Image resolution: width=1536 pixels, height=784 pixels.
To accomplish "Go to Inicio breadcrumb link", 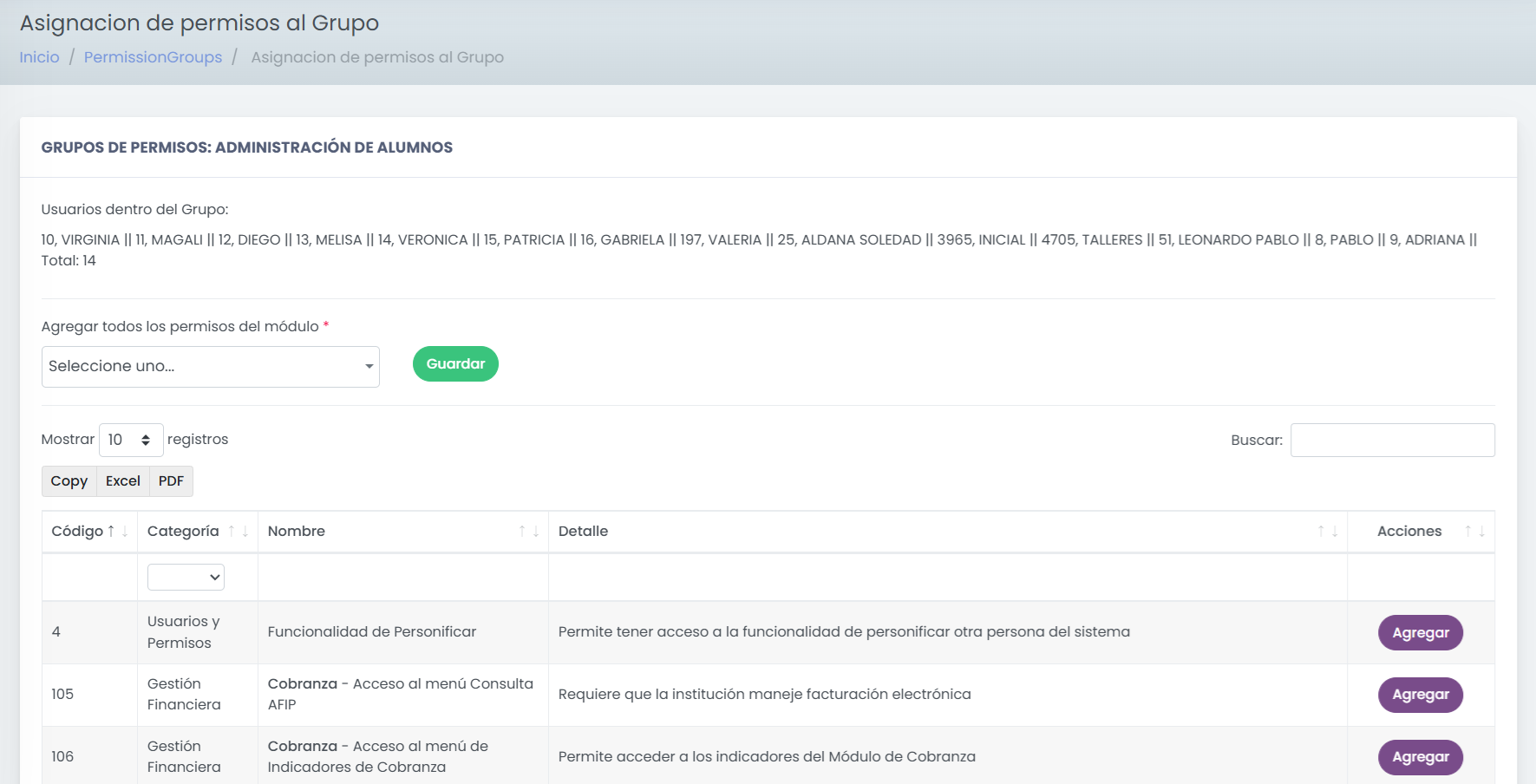I will (x=40, y=57).
